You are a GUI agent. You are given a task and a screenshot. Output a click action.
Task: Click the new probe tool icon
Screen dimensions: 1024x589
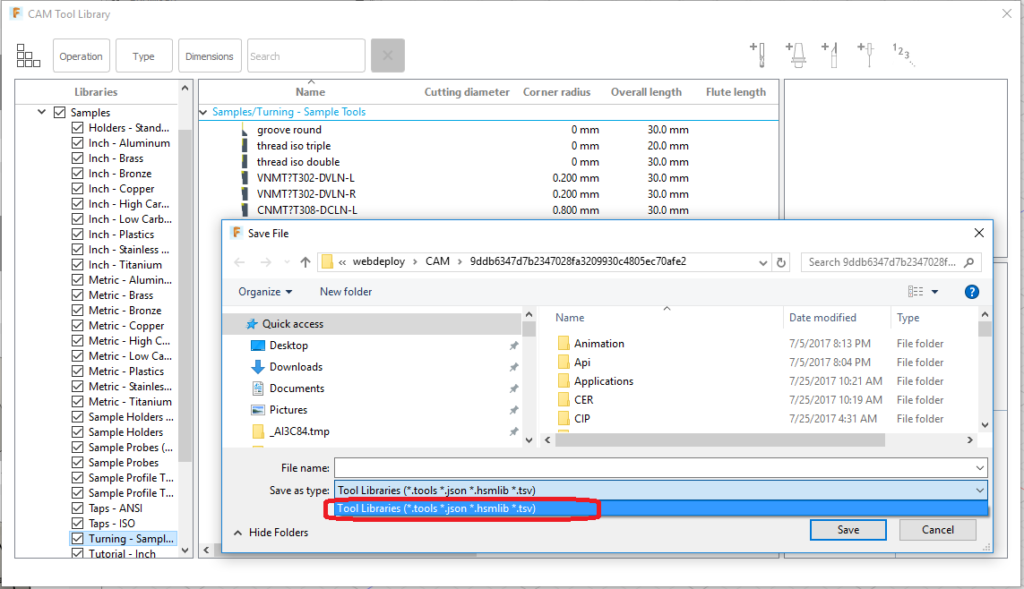(x=866, y=55)
